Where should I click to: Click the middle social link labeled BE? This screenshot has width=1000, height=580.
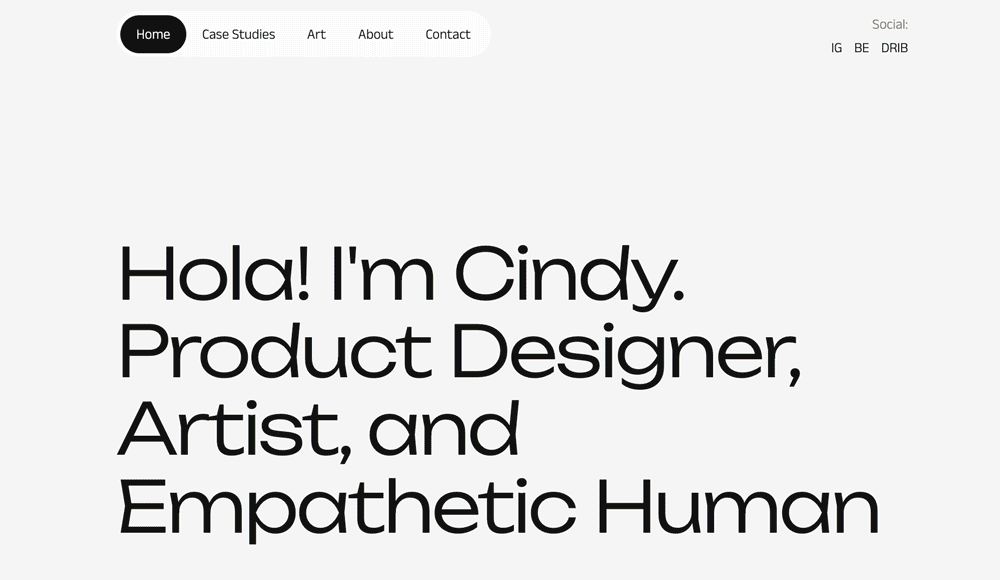point(861,47)
